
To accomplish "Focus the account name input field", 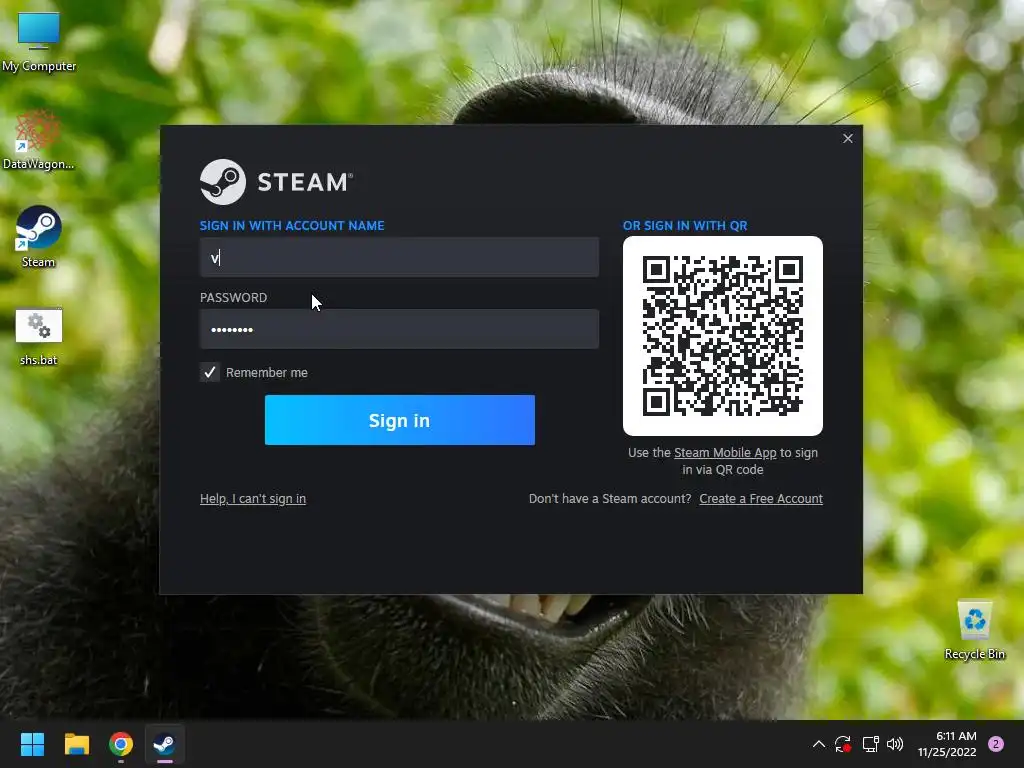I will (399, 257).
